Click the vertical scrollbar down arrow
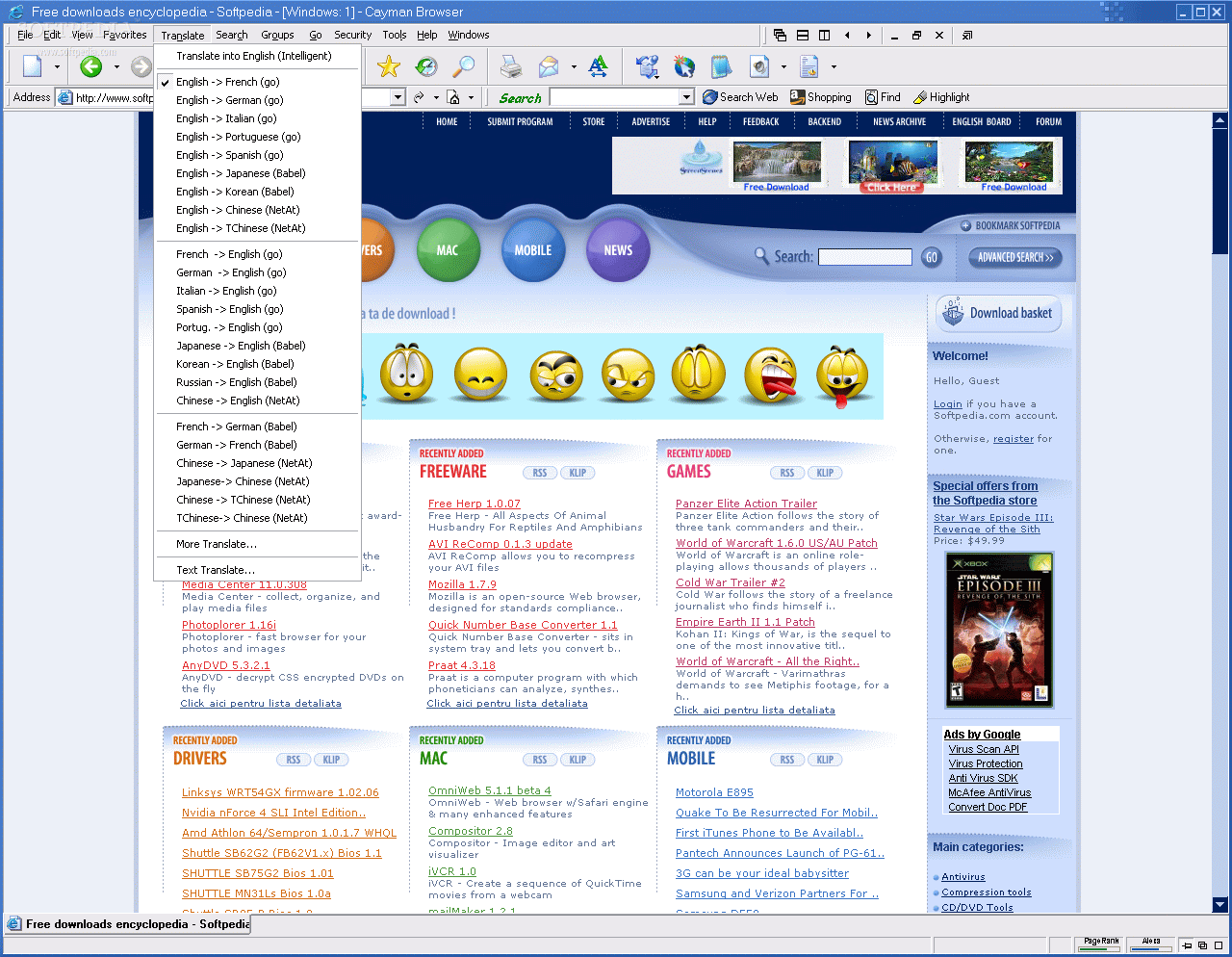 point(1220,905)
